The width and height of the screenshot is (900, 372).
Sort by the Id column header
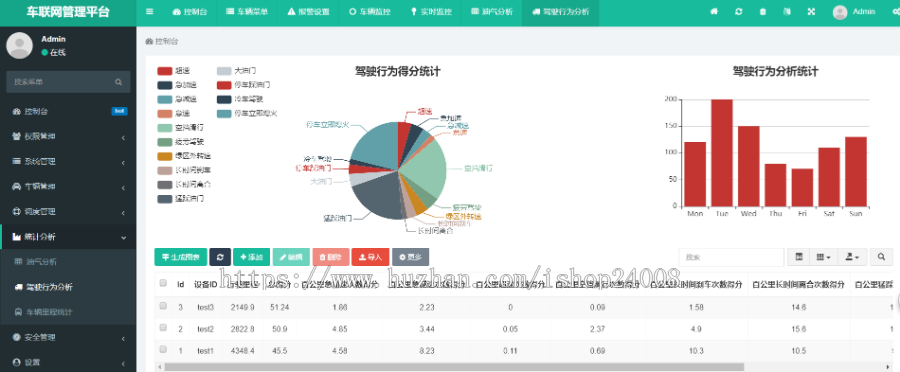pyautogui.click(x=180, y=284)
